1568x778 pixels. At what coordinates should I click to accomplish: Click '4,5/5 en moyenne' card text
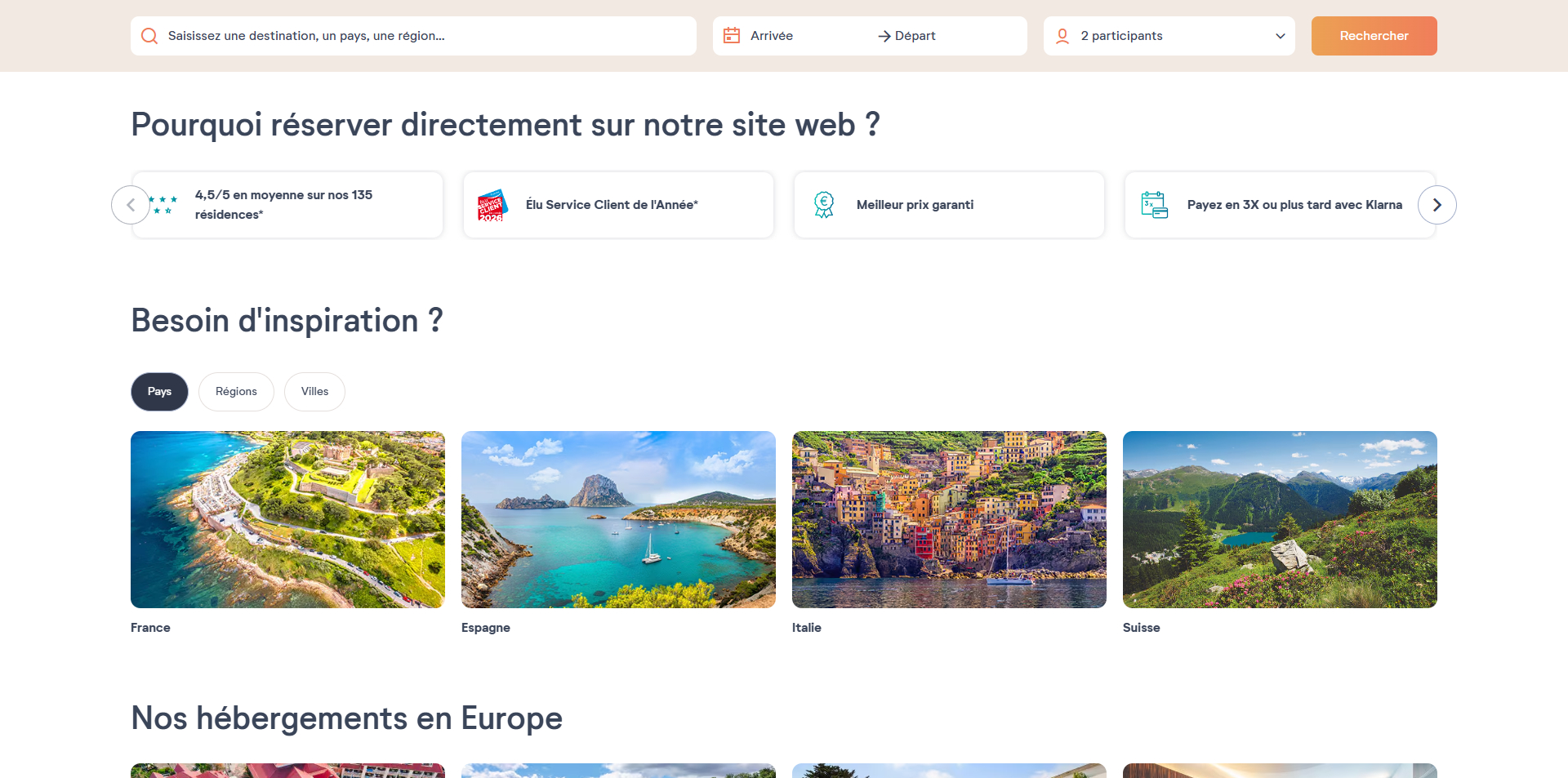283,205
